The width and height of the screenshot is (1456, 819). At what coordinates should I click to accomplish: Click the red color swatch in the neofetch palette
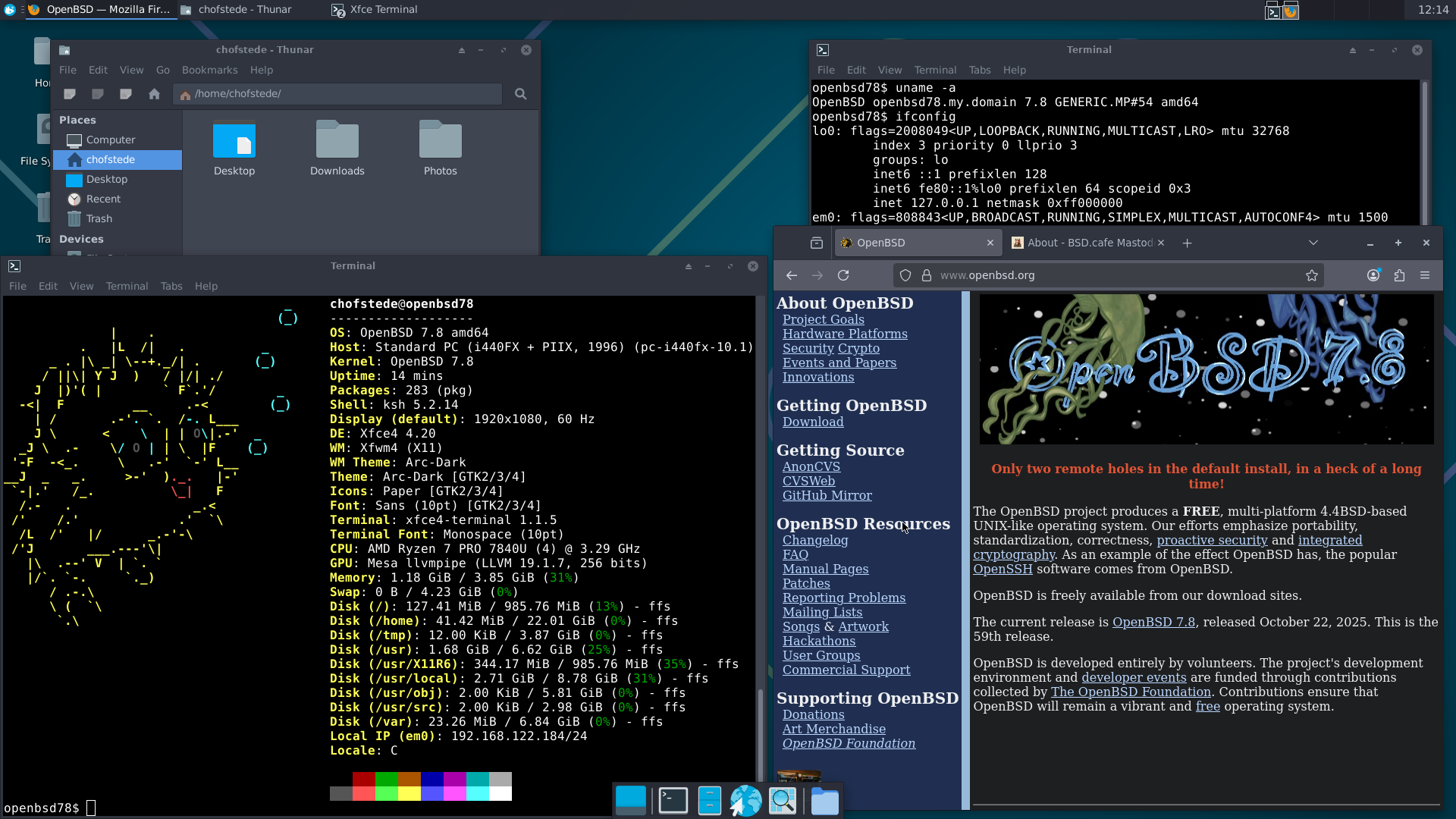363,779
